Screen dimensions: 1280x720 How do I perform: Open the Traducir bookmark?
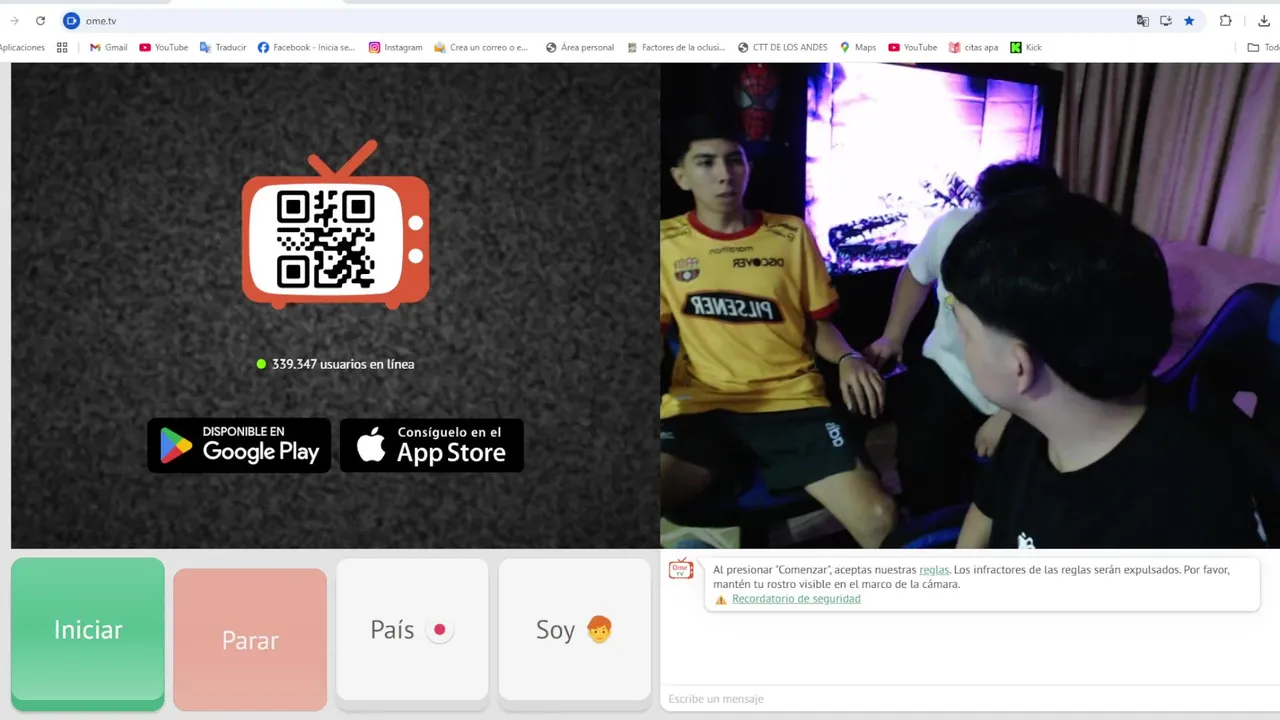tap(223, 47)
